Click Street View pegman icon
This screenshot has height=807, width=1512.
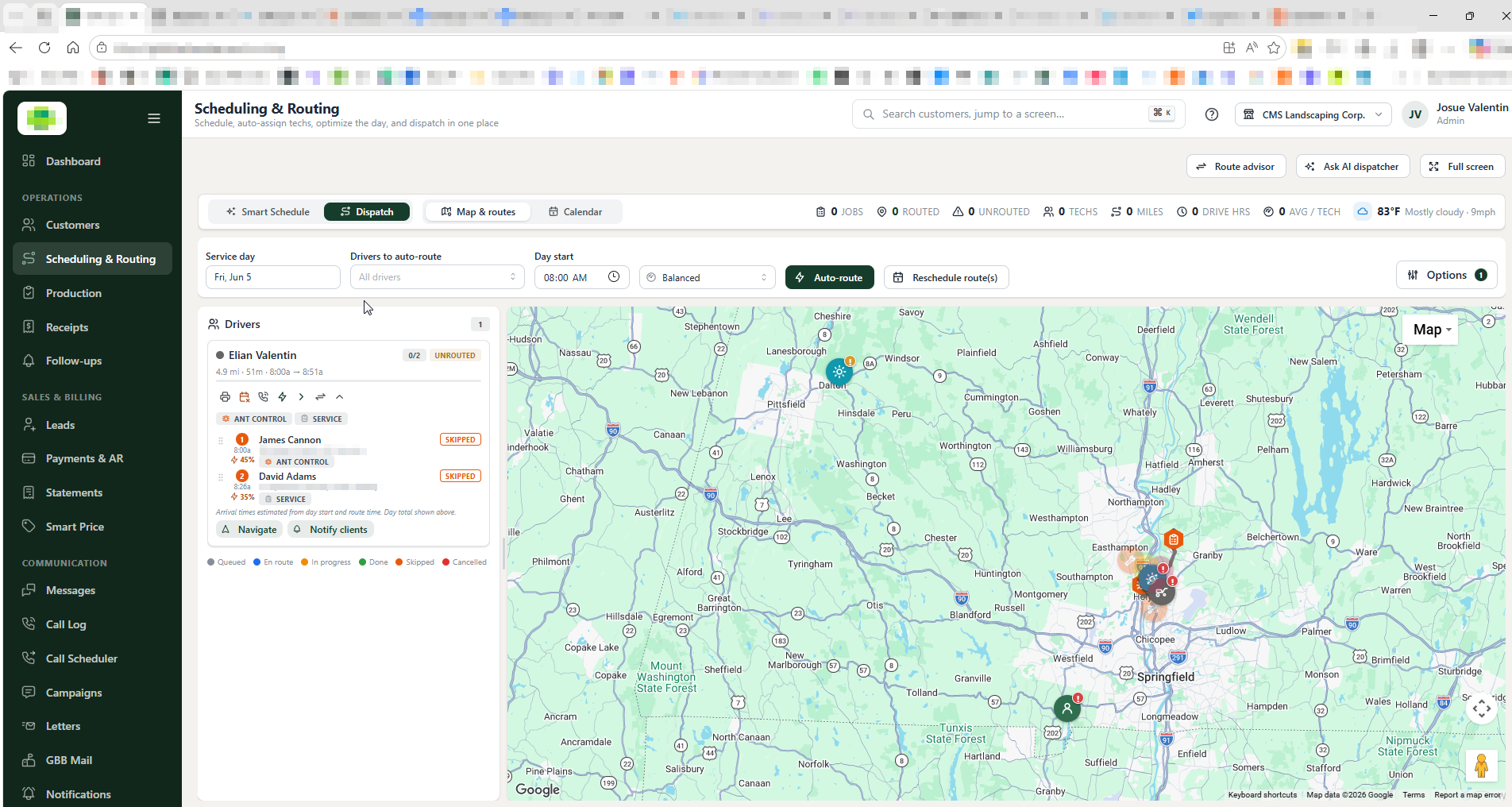pos(1481,766)
